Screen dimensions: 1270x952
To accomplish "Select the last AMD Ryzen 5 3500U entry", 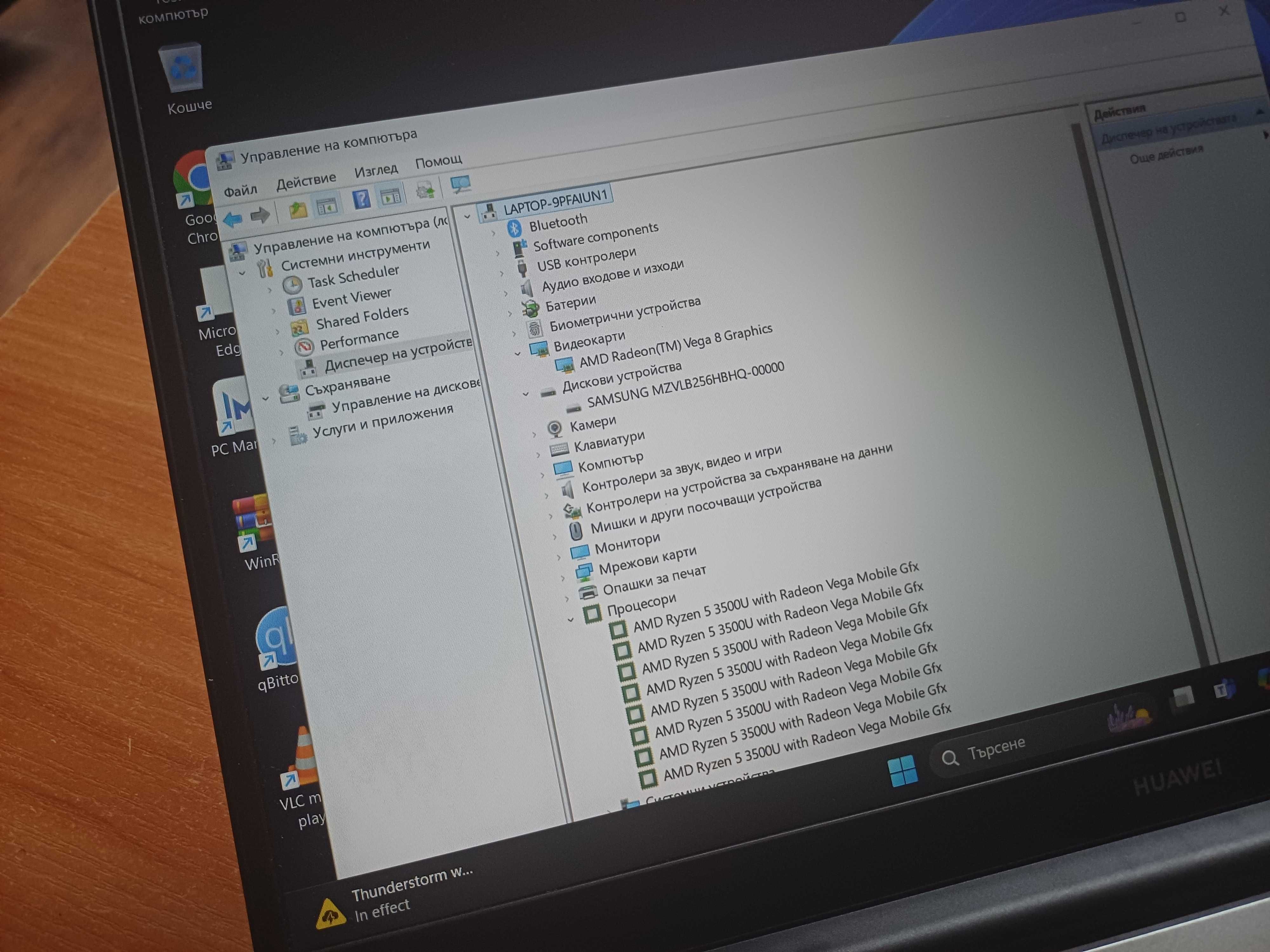I will [807, 741].
